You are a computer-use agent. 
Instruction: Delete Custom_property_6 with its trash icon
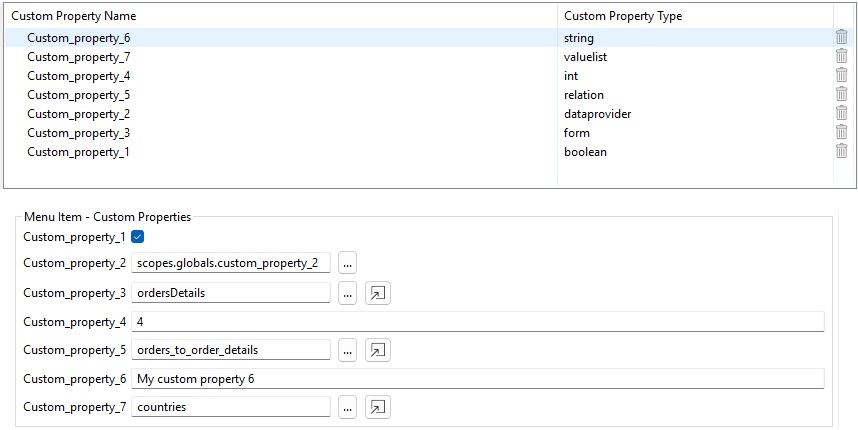[842, 37]
